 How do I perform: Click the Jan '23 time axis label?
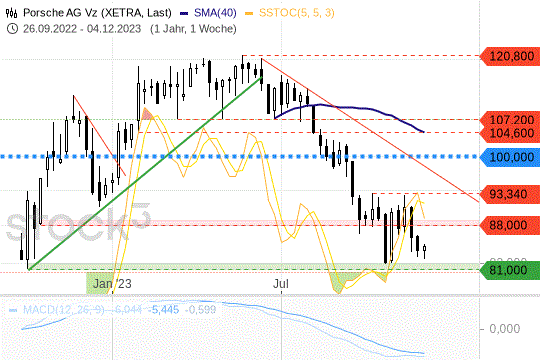[112, 284]
